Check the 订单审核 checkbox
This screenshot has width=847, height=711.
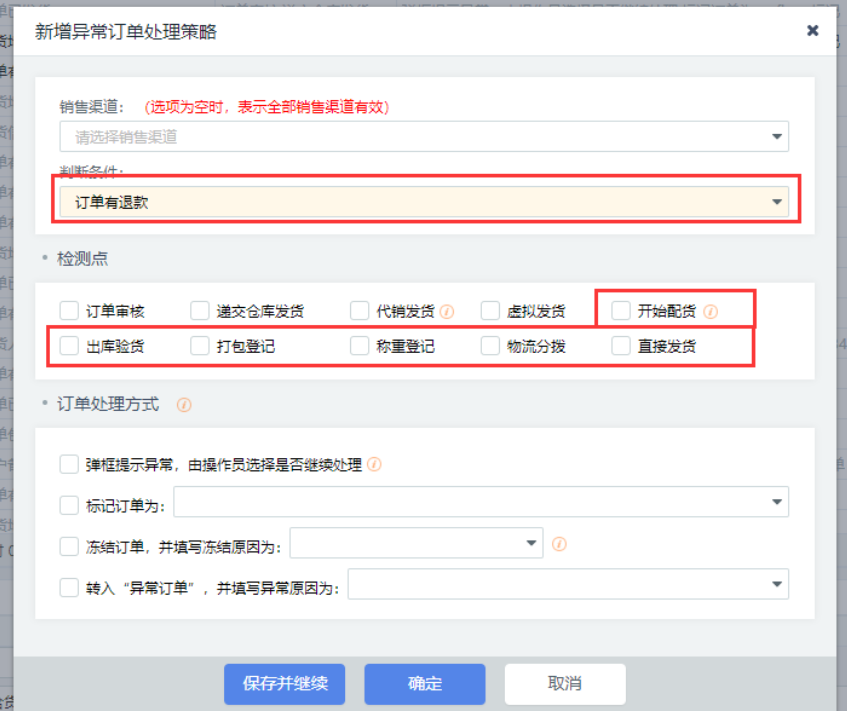(69, 311)
